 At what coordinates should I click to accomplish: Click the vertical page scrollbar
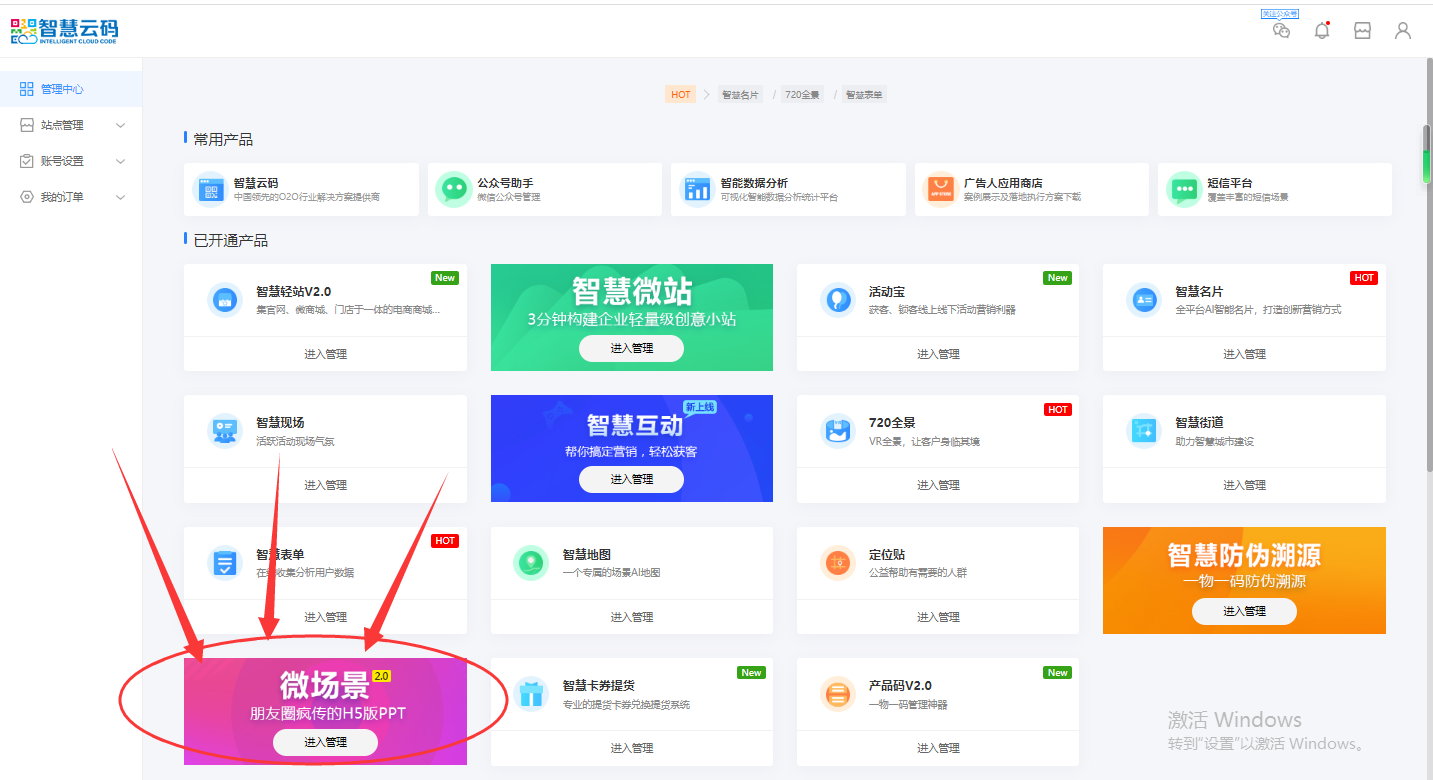(x=1427, y=155)
